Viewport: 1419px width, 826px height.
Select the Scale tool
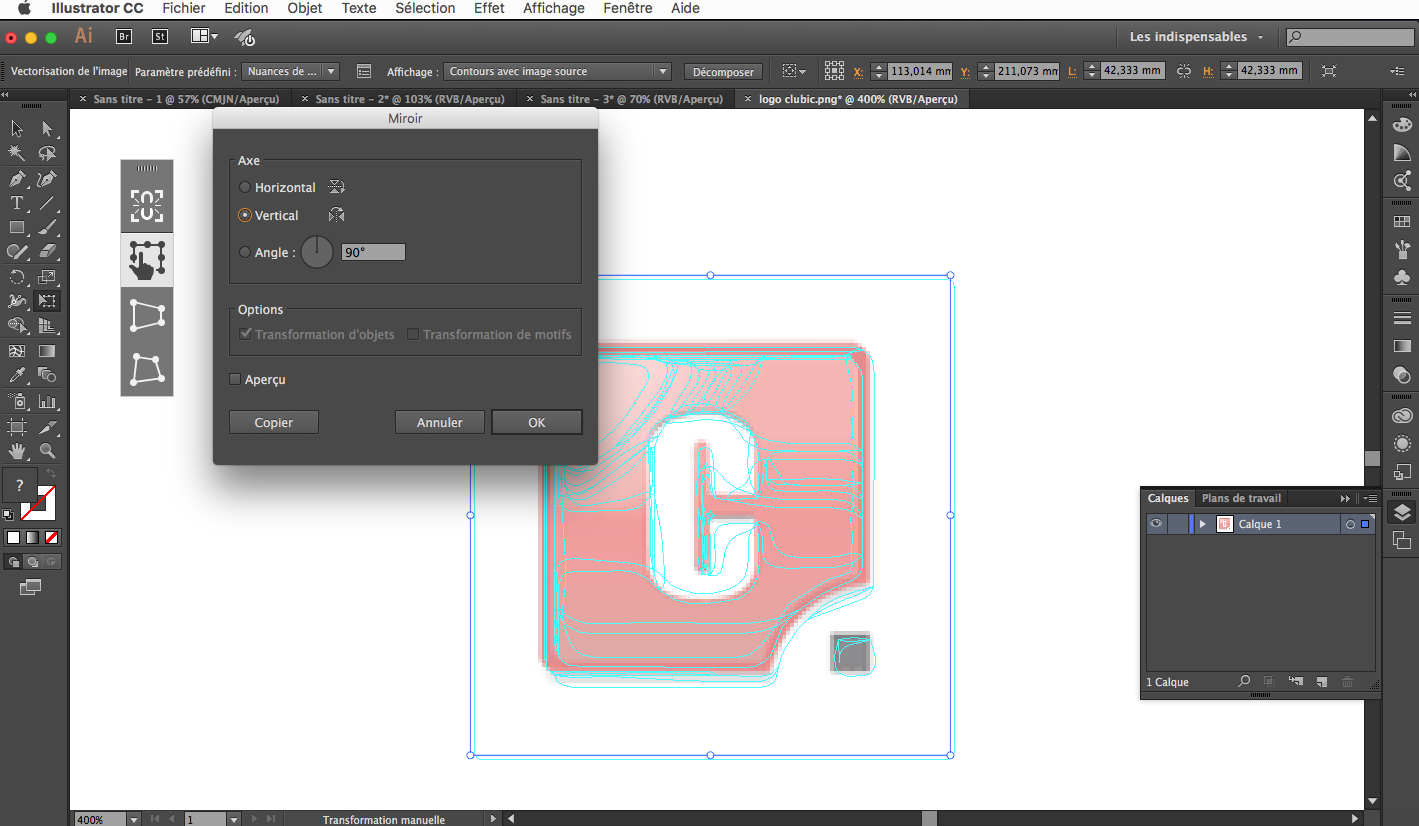click(x=47, y=277)
